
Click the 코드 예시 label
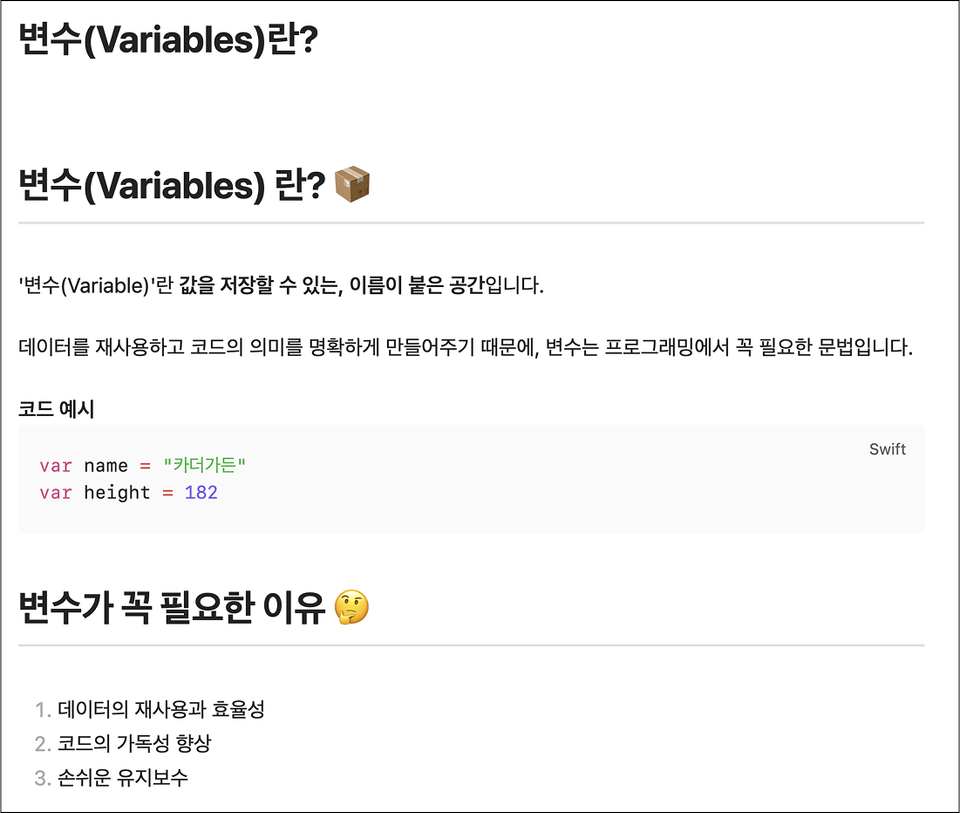(x=56, y=408)
